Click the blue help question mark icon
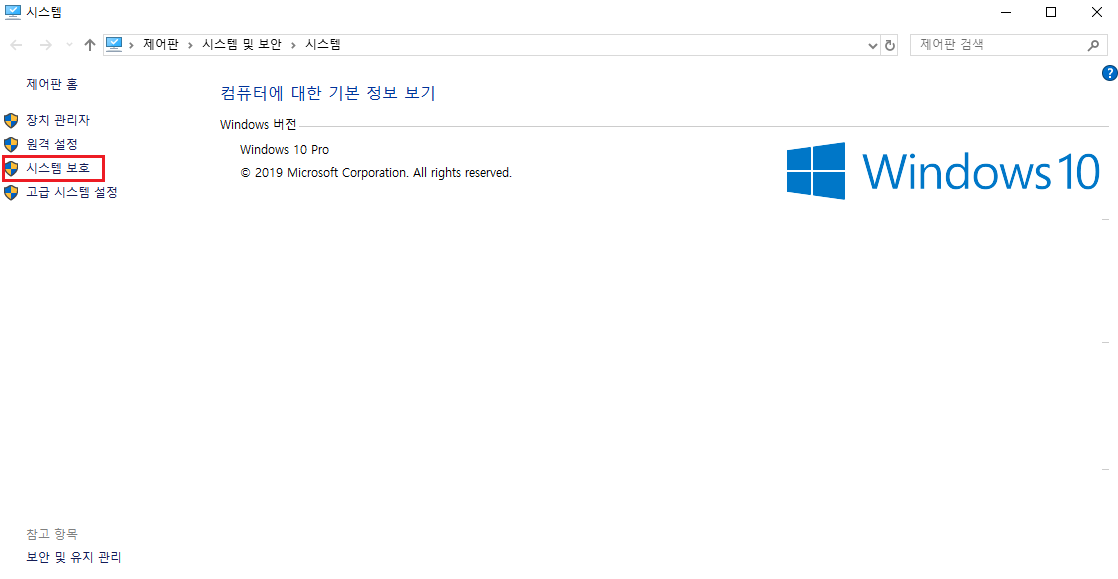Screen dimensions: 1118x579 coord(1109,72)
